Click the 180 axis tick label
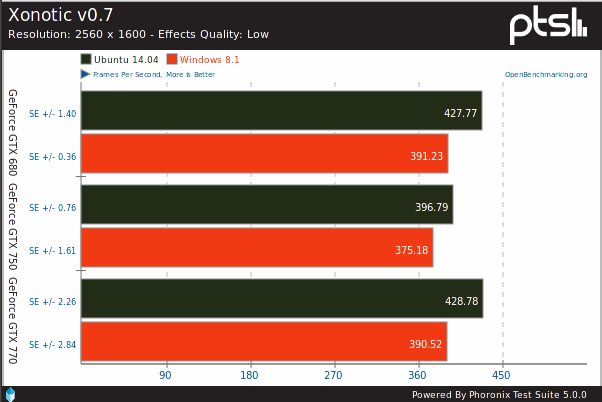This screenshot has width=602, height=402. (250, 375)
